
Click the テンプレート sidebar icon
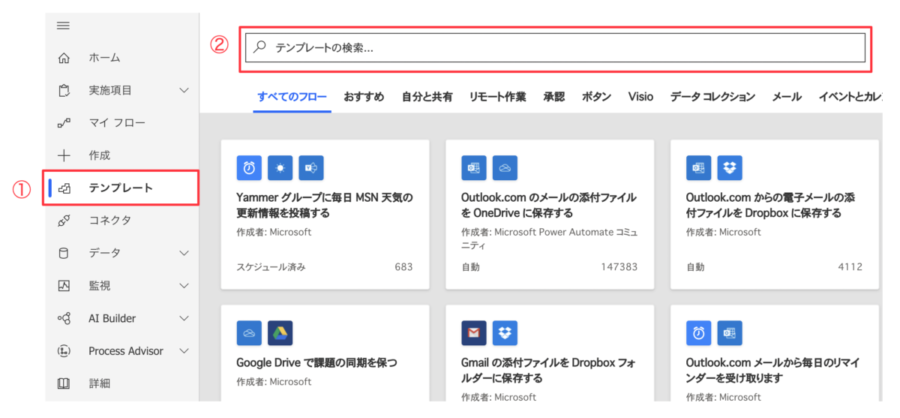pyautogui.click(x=65, y=188)
